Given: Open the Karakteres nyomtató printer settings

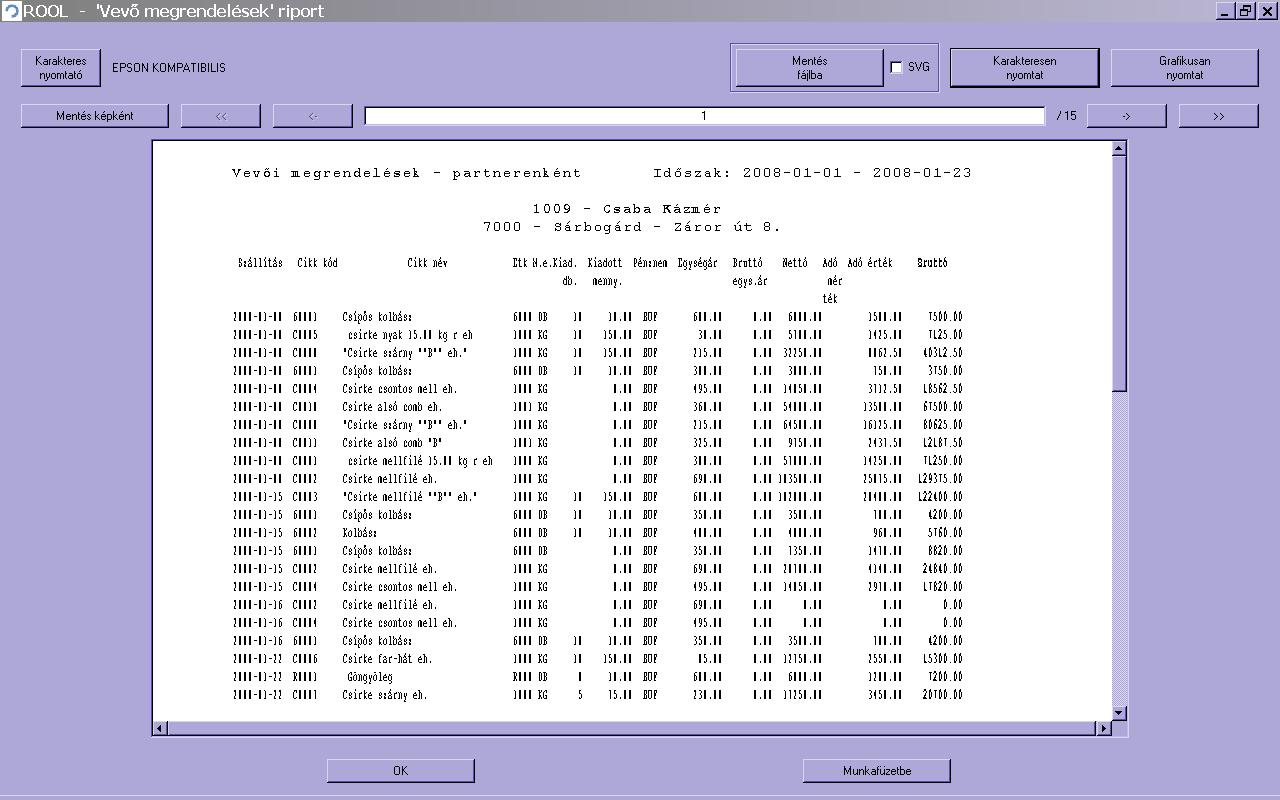Looking at the screenshot, I should pos(61,68).
